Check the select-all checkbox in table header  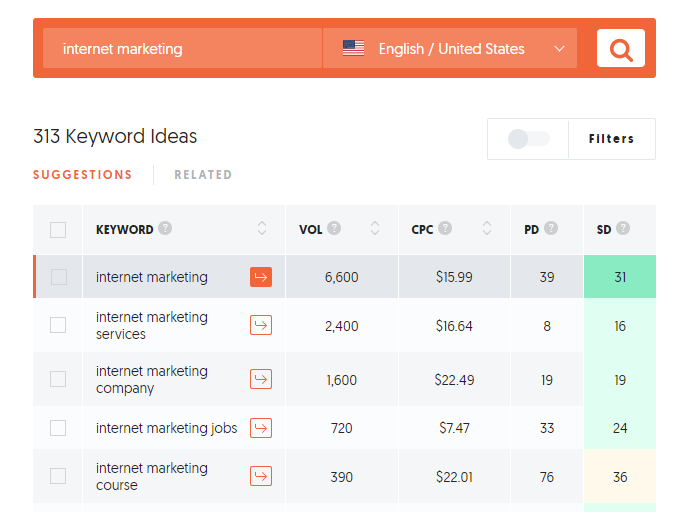tap(58, 230)
